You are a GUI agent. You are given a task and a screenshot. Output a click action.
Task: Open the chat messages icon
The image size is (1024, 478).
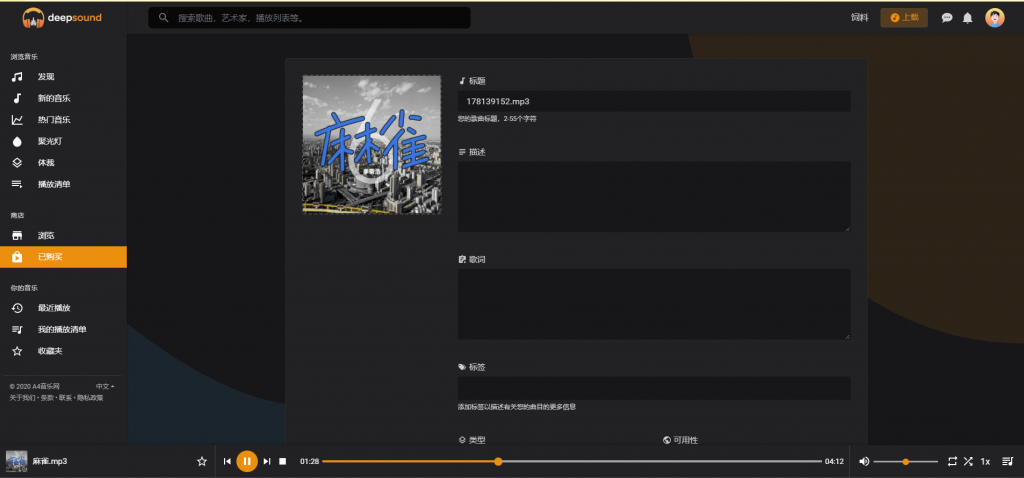947,18
